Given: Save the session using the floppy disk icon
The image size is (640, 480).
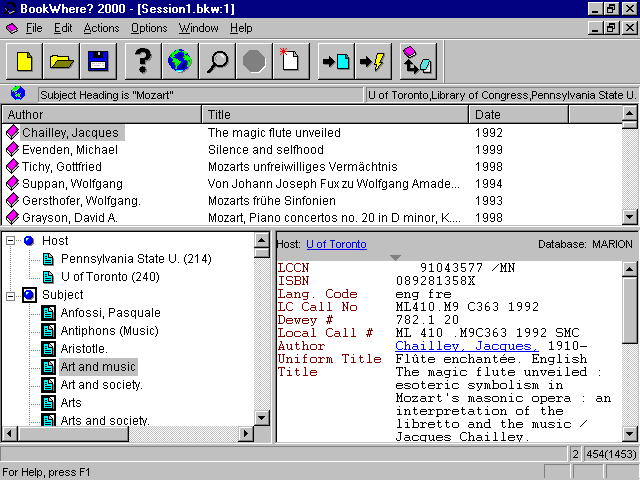Looking at the screenshot, I should (x=98, y=62).
